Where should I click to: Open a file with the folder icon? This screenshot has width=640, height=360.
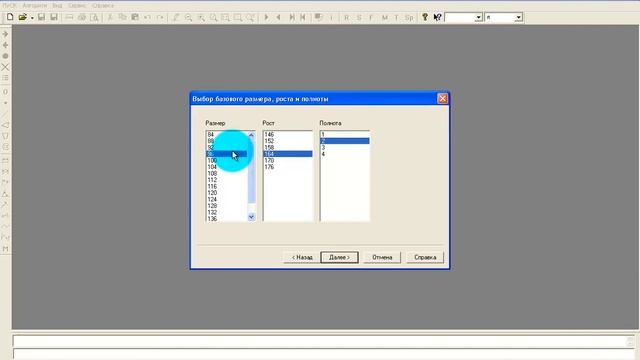click(22, 17)
